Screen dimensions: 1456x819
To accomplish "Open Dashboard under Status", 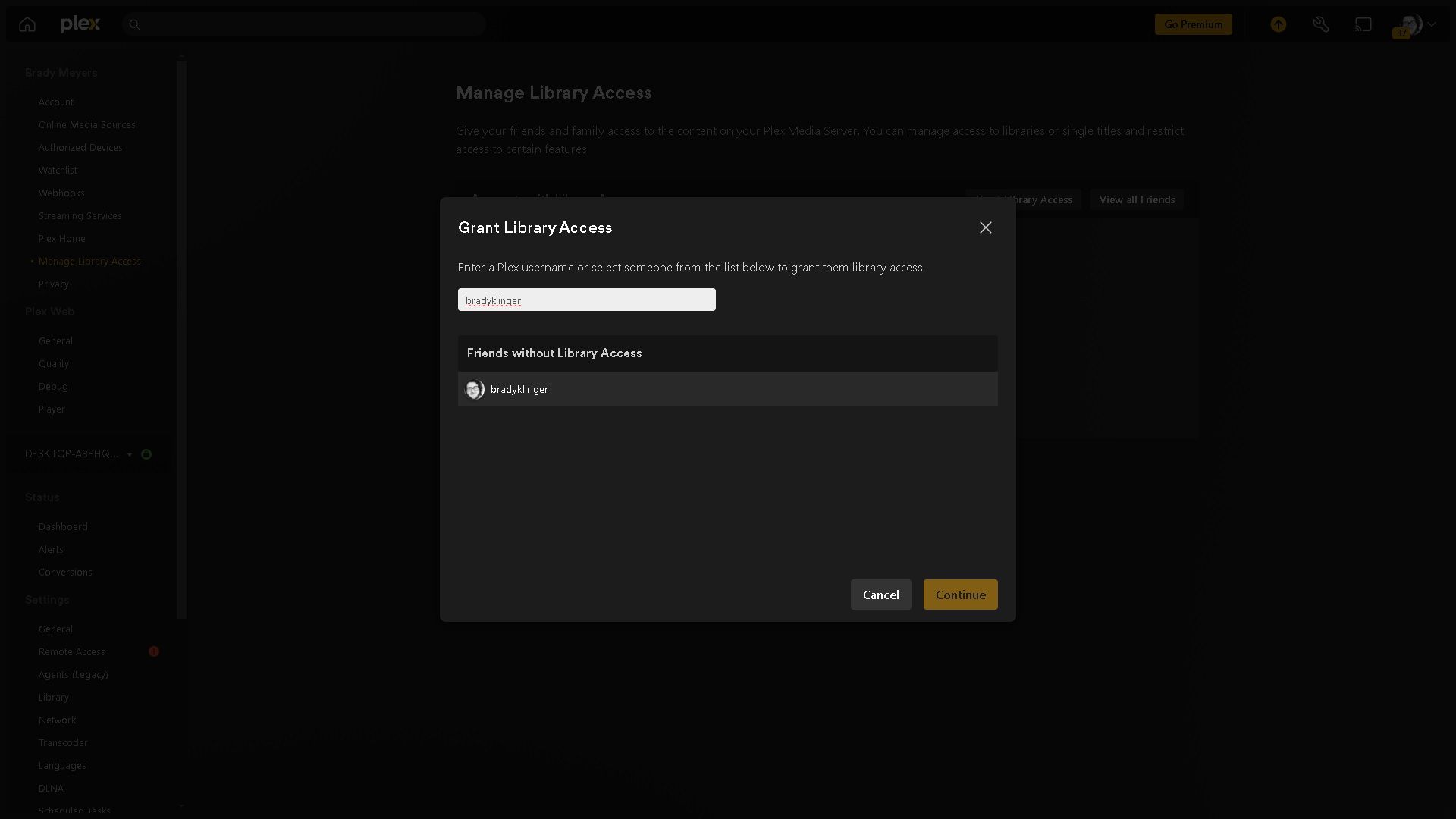I will [x=63, y=526].
